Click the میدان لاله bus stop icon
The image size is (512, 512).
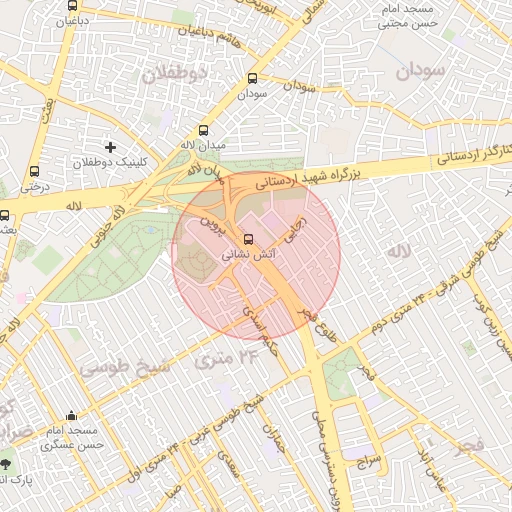pos(203,130)
